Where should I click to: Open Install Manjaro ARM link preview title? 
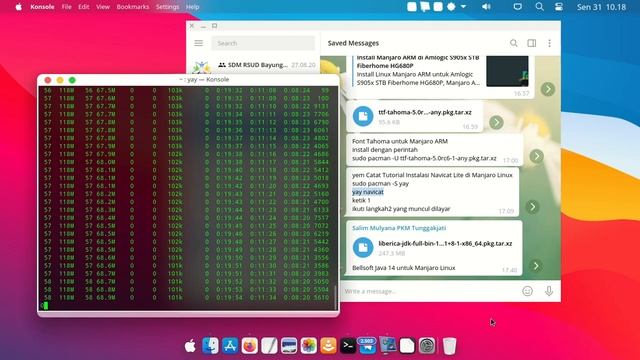418,61
